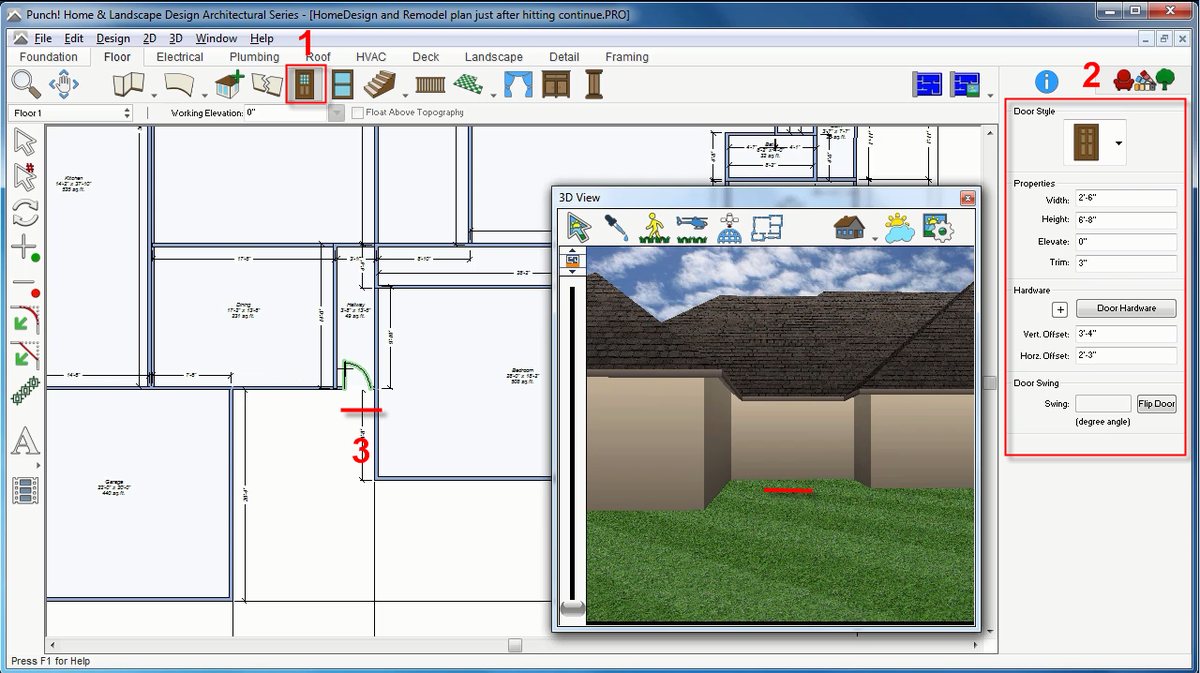Open the furniture and plants library
The height and width of the screenshot is (673, 1200).
point(1144,80)
